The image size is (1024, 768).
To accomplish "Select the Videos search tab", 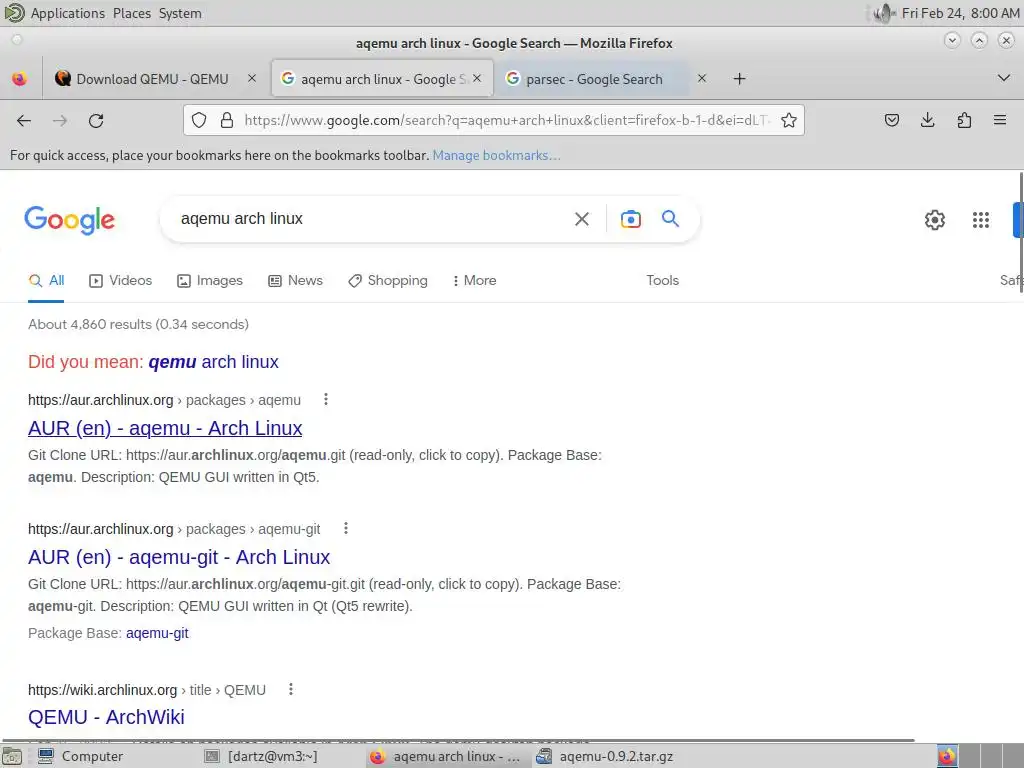I will [120, 280].
